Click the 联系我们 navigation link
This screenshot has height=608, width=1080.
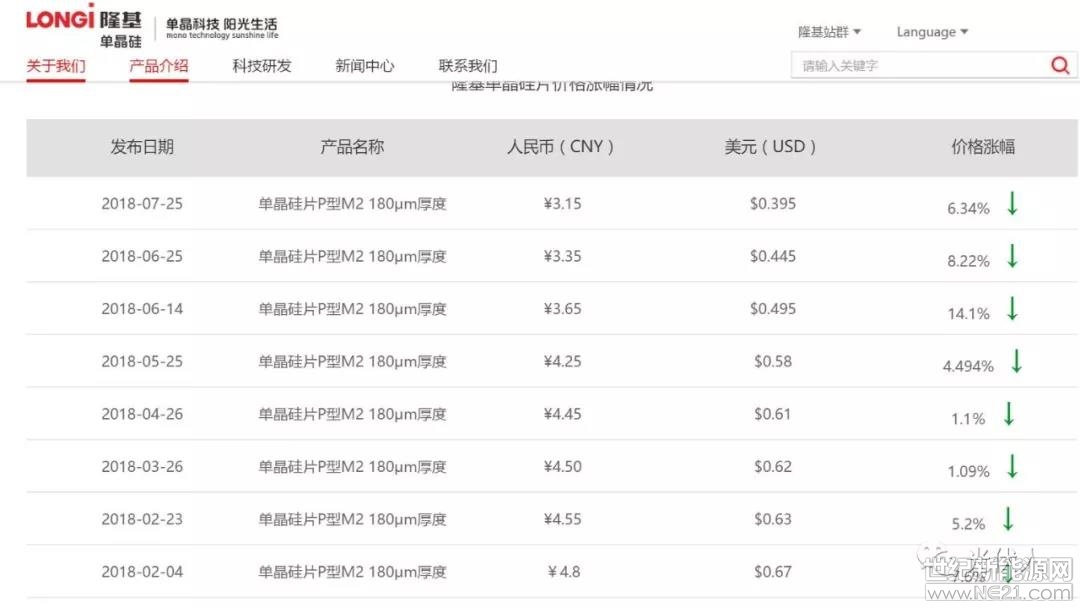[x=468, y=65]
